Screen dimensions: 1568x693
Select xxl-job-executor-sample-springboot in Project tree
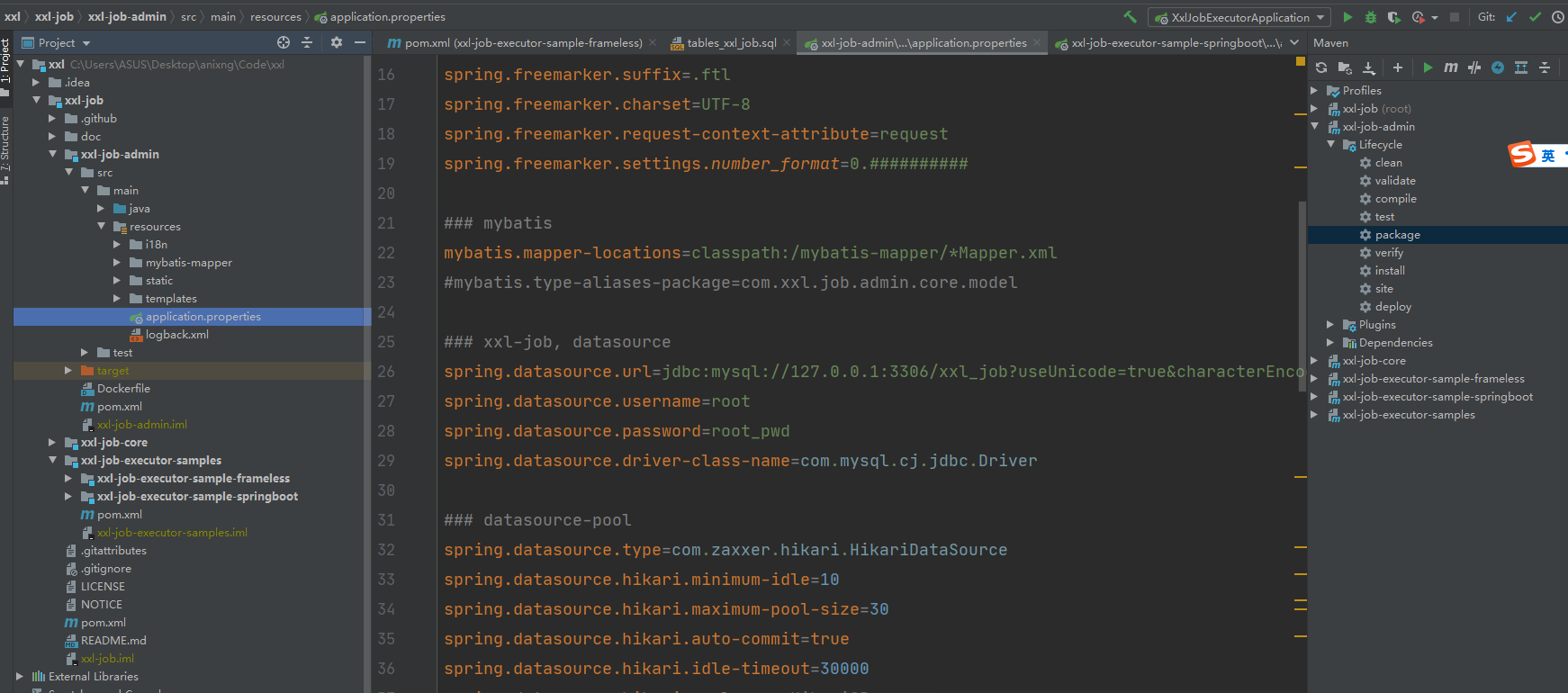[197, 496]
